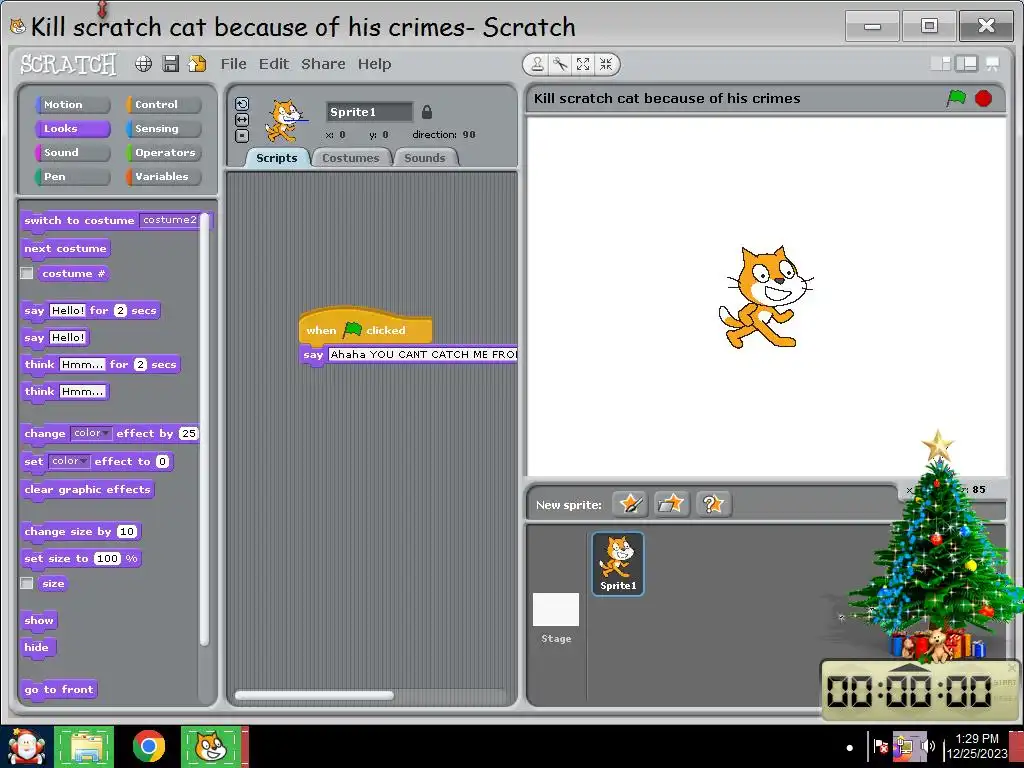
Task: Open the Edit menu
Action: click(x=274, y=64)
